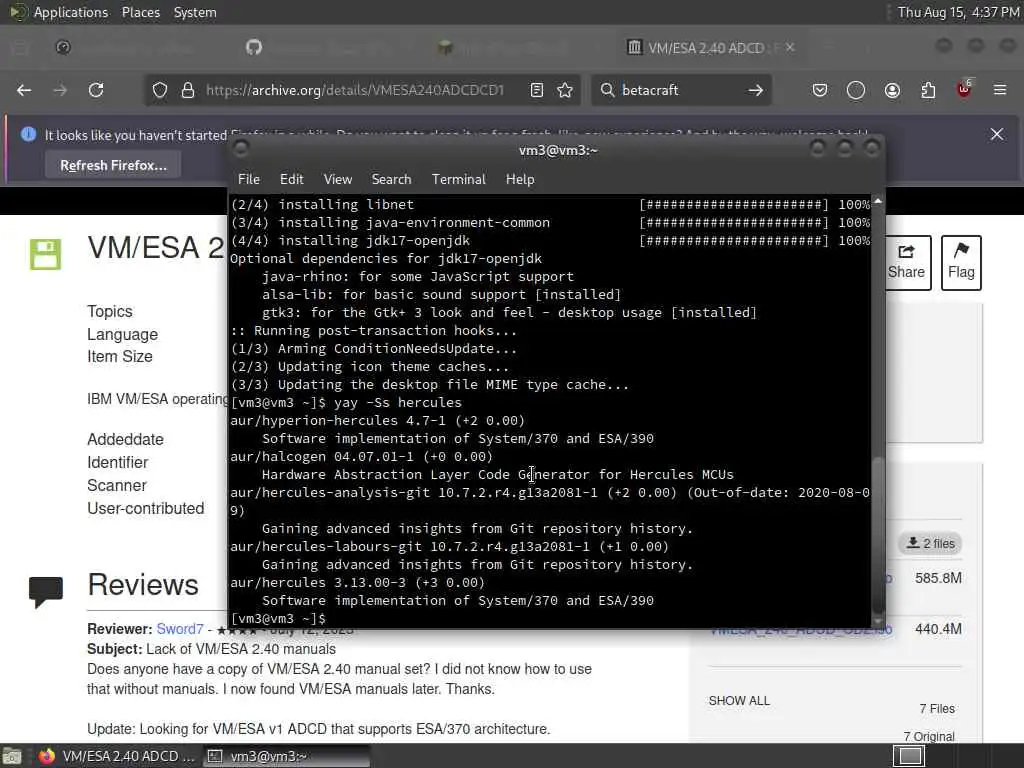Image resolution: width=1024 pixels, height=768 pixels.
Task: Dismiss the Firefox refresh notification bar
Action: pyautogui.click(x=997, y=135)
